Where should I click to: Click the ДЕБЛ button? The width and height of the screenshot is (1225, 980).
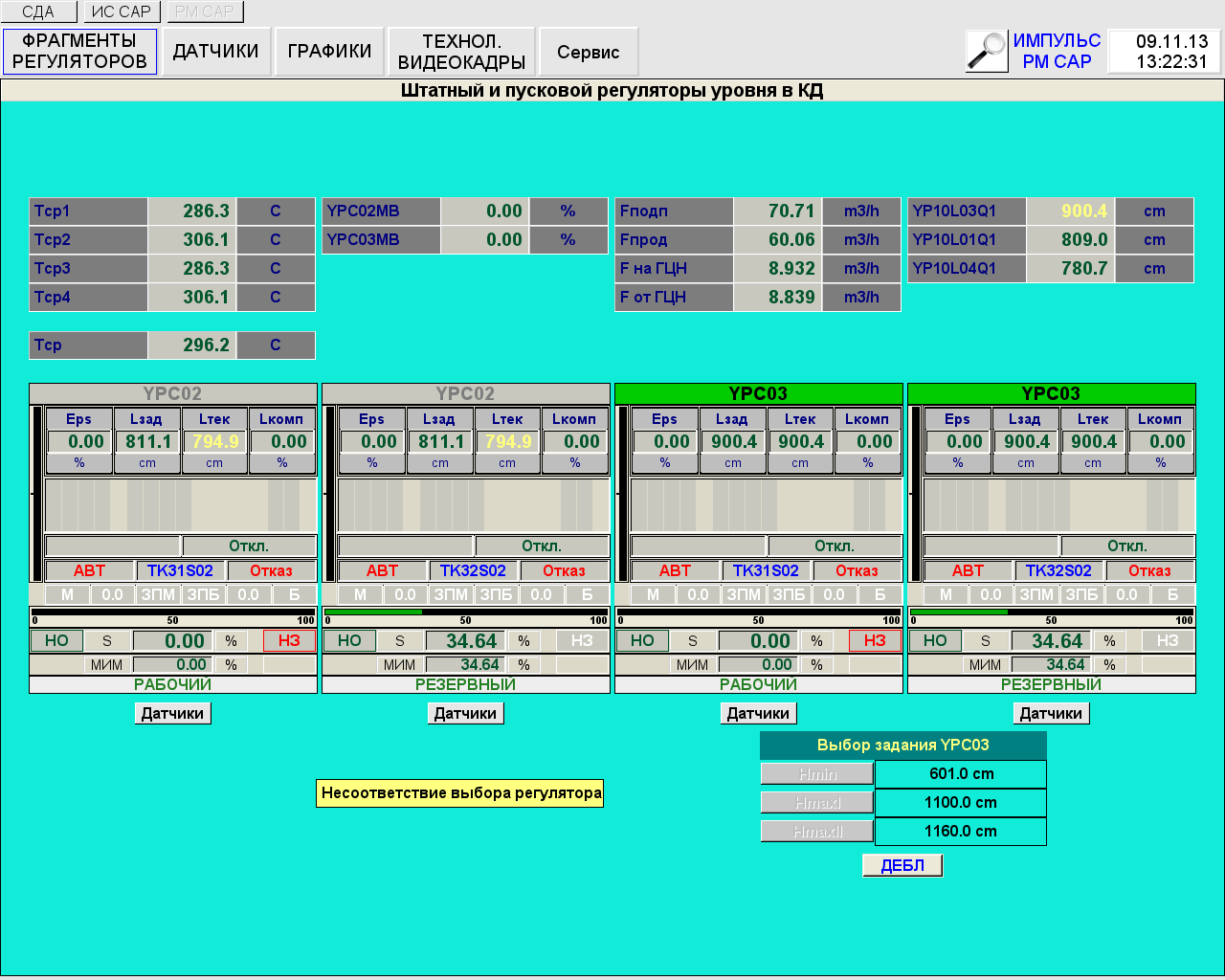[902, 865]
